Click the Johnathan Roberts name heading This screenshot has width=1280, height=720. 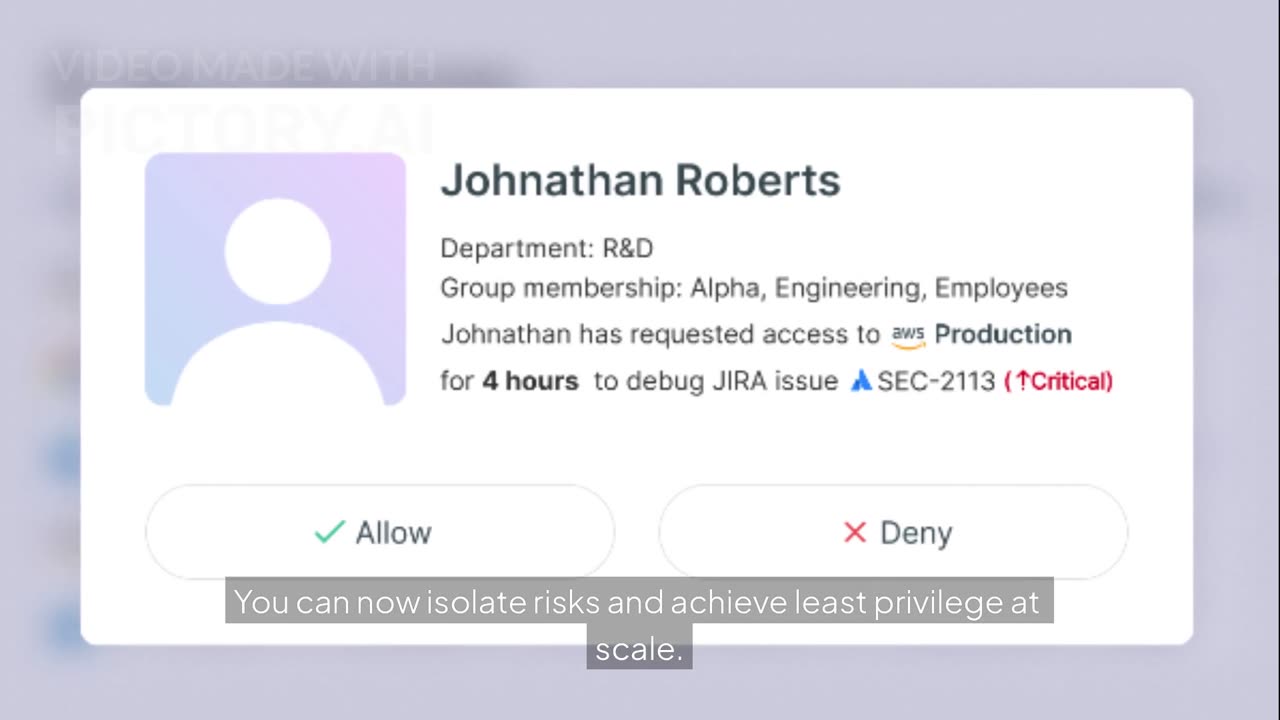pyautogui.click(x=640, y=180)
